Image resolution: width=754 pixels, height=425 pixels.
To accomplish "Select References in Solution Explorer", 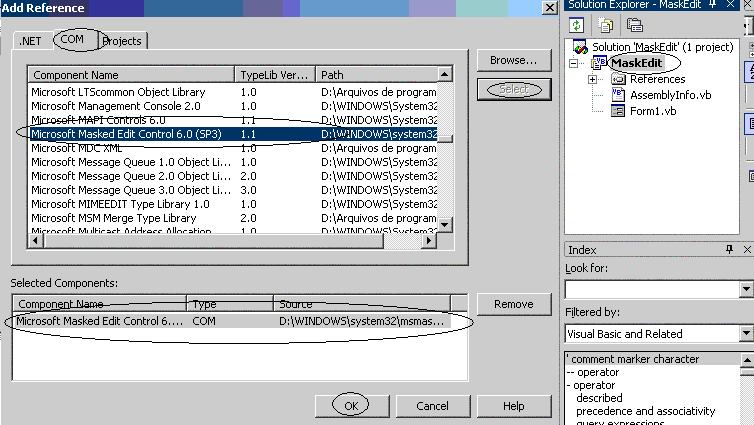I will (657, 79).
